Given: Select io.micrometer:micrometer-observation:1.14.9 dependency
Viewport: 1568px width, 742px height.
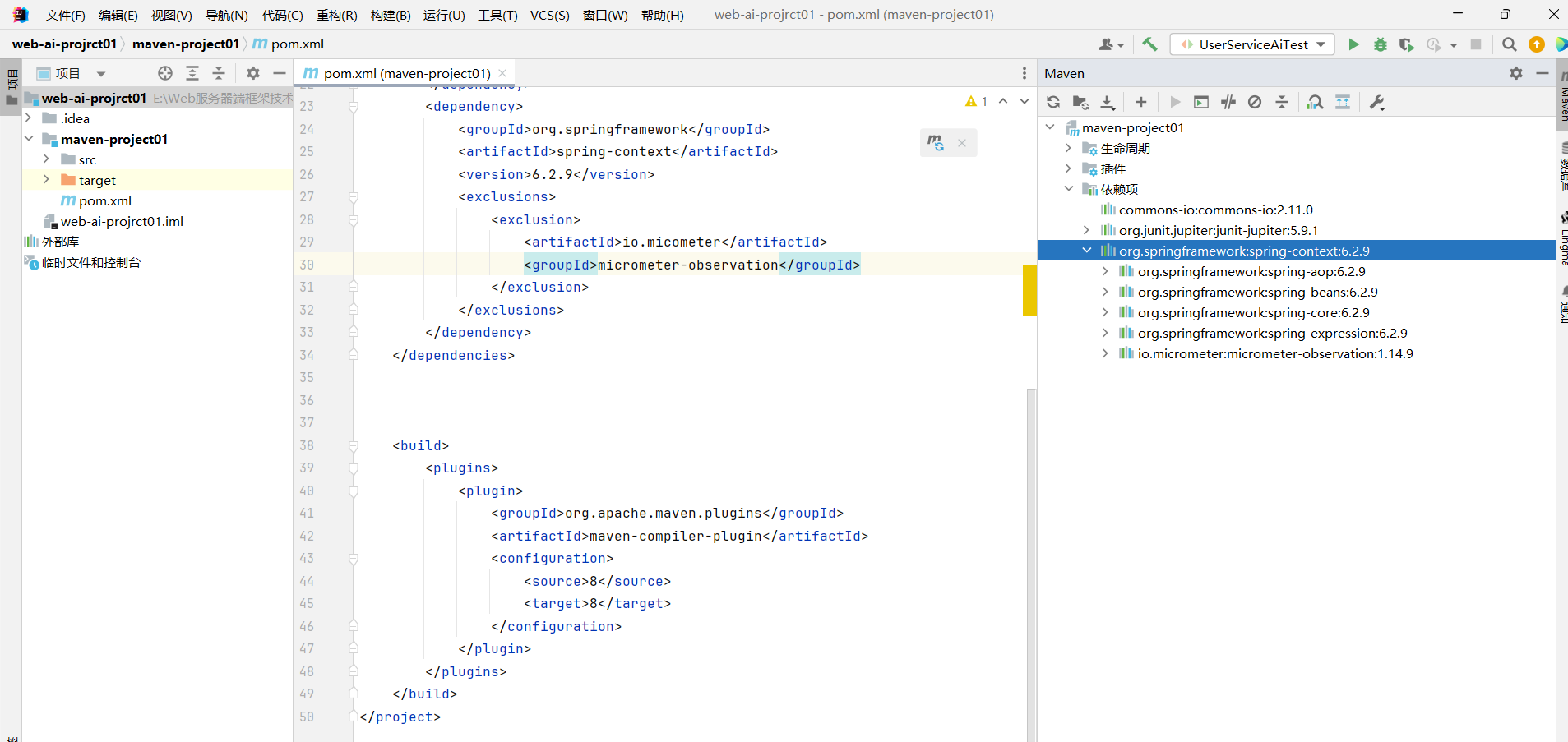Looking at the screenshot, I should [x=1274, y=353].
